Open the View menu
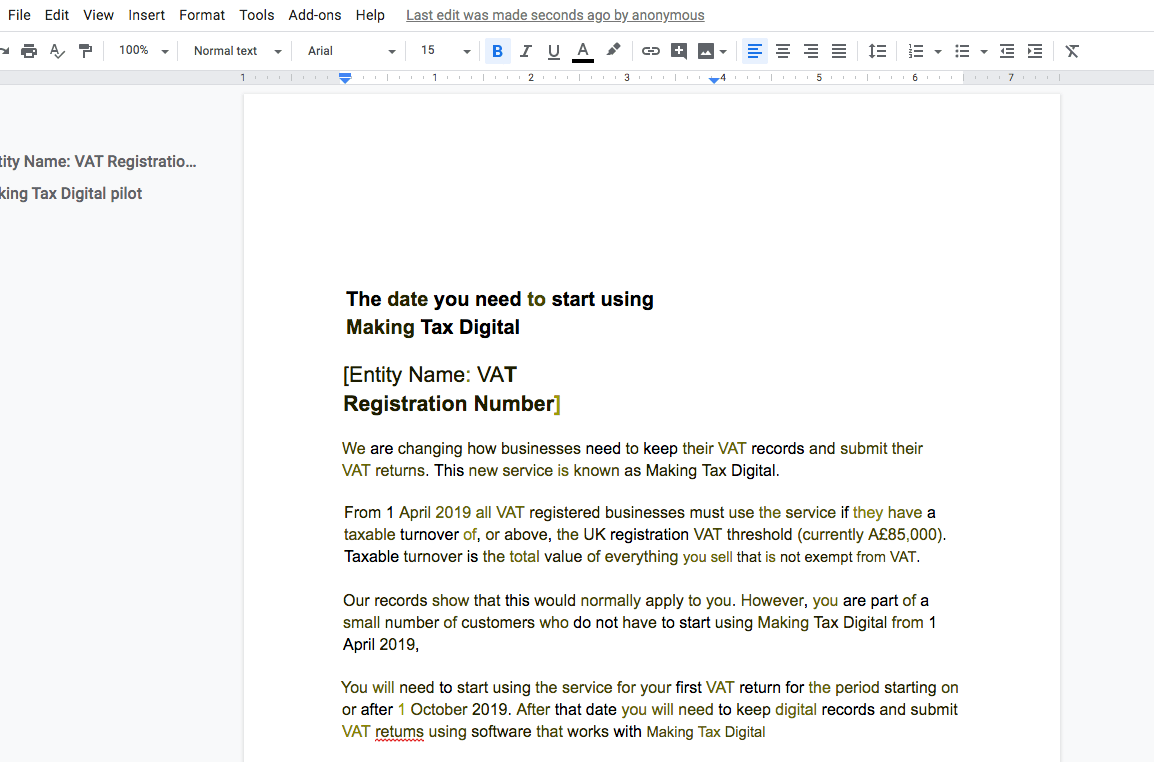 click(x=99, y=15)
